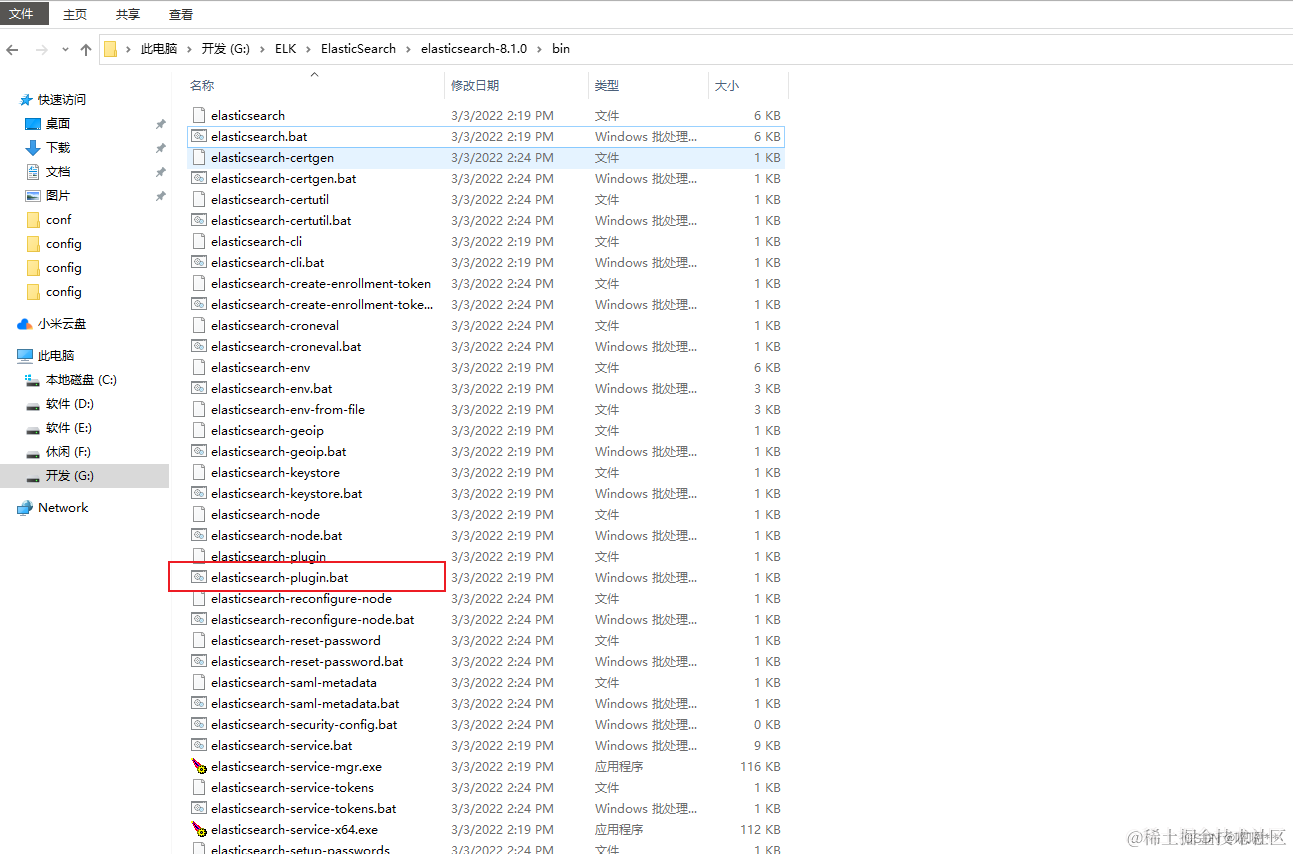Select elasticsearch-service-x64.exe application icon

198,829
